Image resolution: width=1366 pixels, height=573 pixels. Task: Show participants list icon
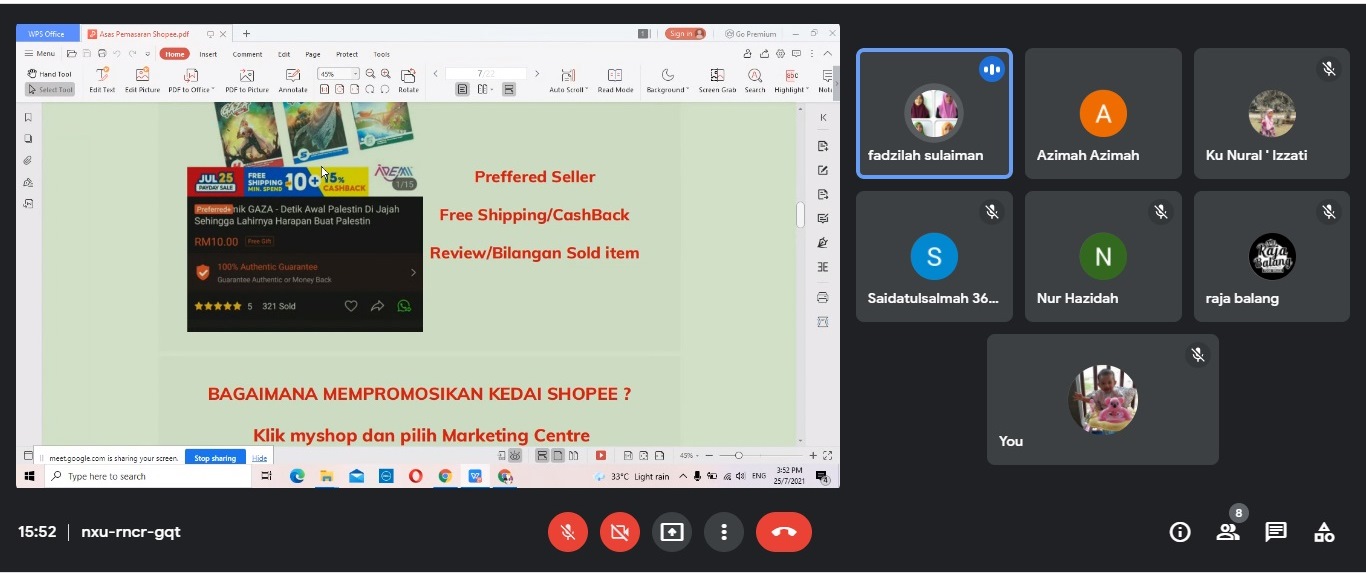tap(1228, 532)
